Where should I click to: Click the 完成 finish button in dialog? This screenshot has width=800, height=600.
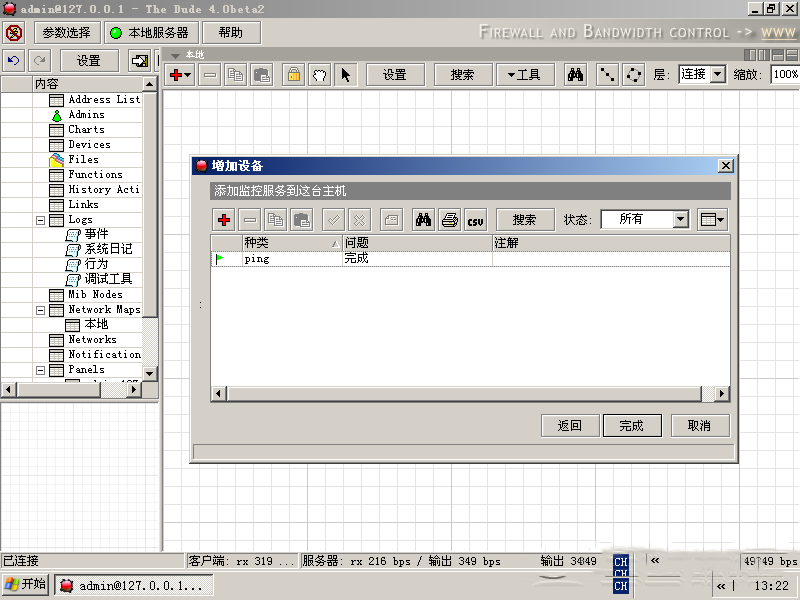631,426
